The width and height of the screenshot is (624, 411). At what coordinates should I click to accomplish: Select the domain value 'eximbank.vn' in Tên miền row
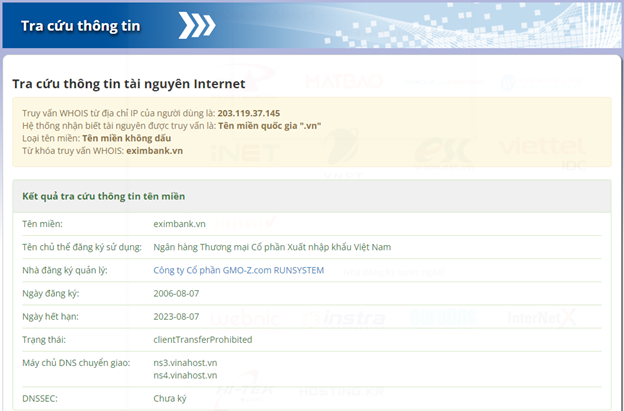pos(179,224)
